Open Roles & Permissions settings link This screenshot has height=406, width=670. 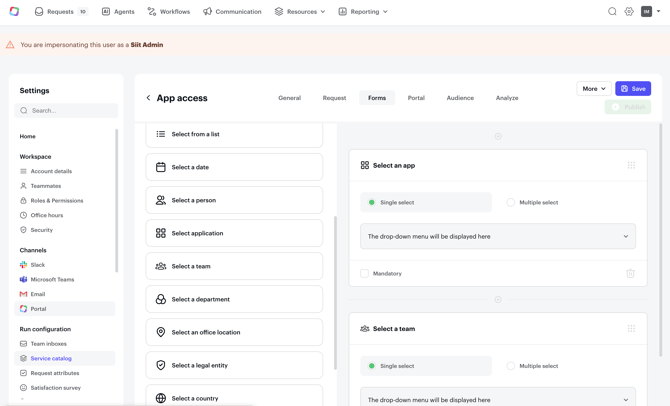click(56, 200)
